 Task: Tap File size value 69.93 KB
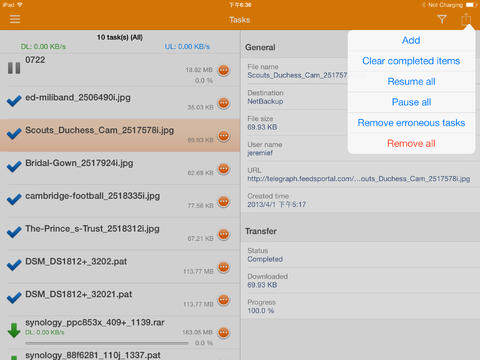tap(262, 127)
